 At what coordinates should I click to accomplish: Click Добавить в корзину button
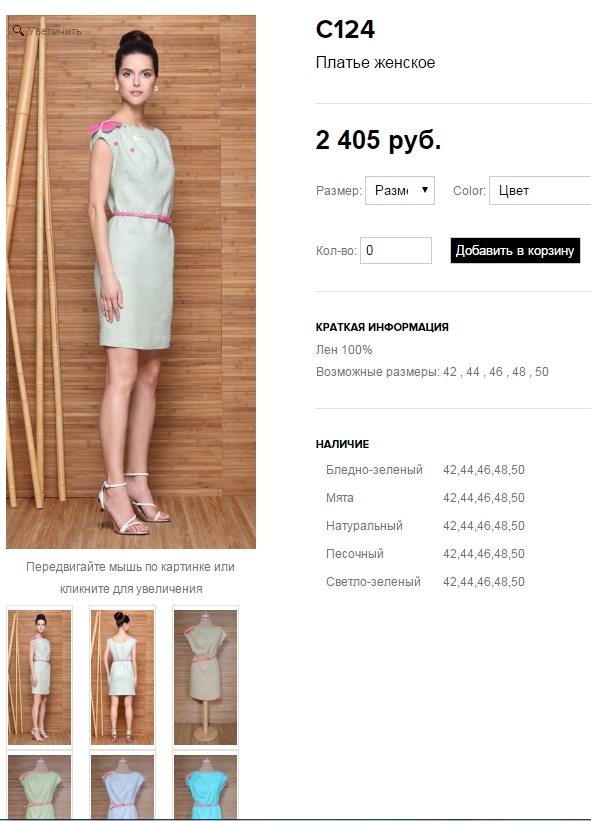click(x=515, y=250)
